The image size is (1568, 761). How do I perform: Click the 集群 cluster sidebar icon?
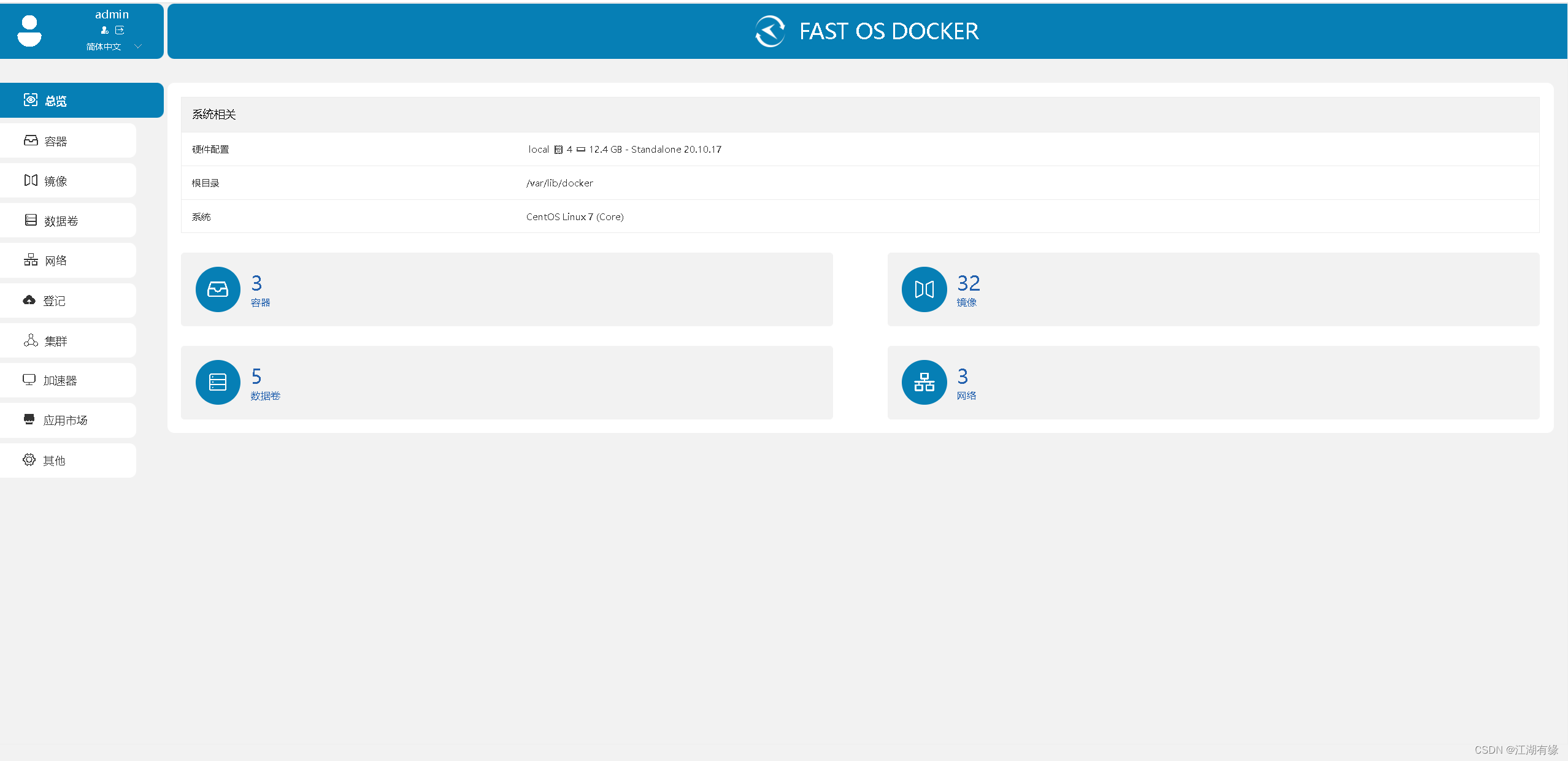click(31, 340)
